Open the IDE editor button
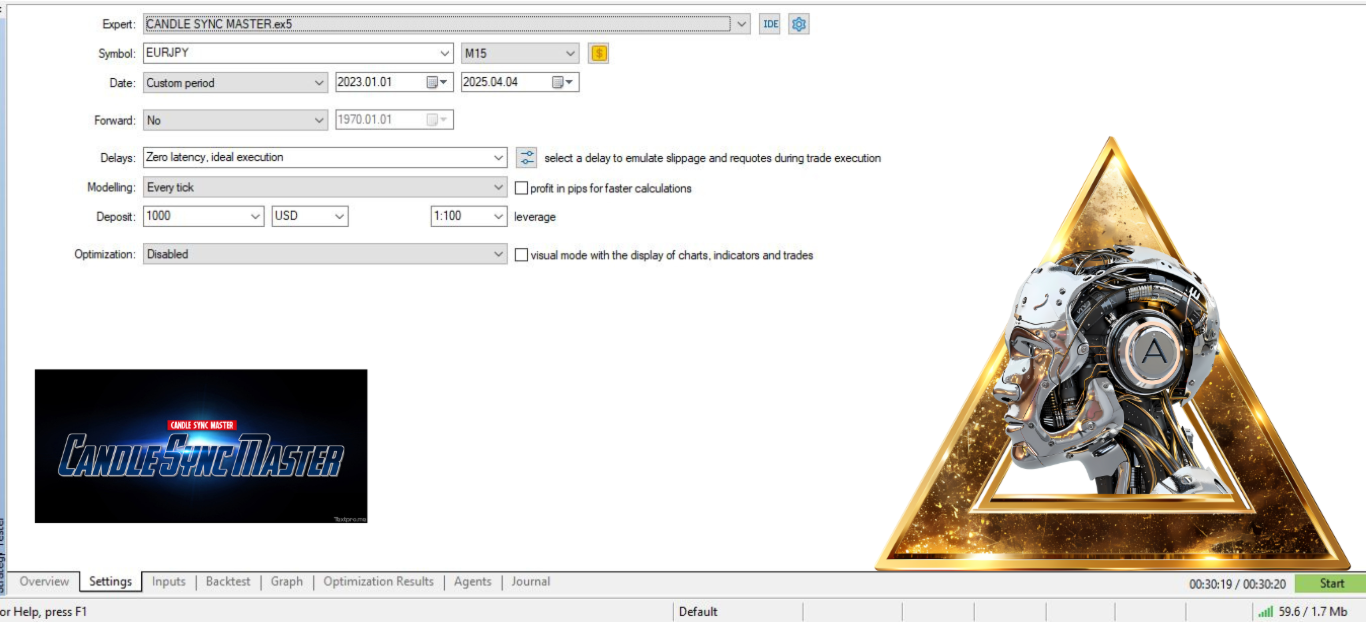The image size is (1366, 622). [x=770, y=24]
